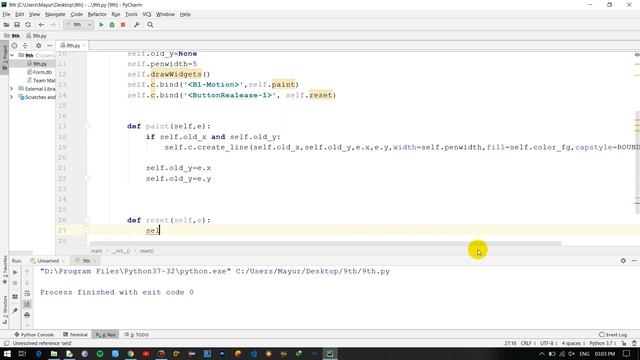
Task: Select 9th.py in project tree
Action: (37, 64)
